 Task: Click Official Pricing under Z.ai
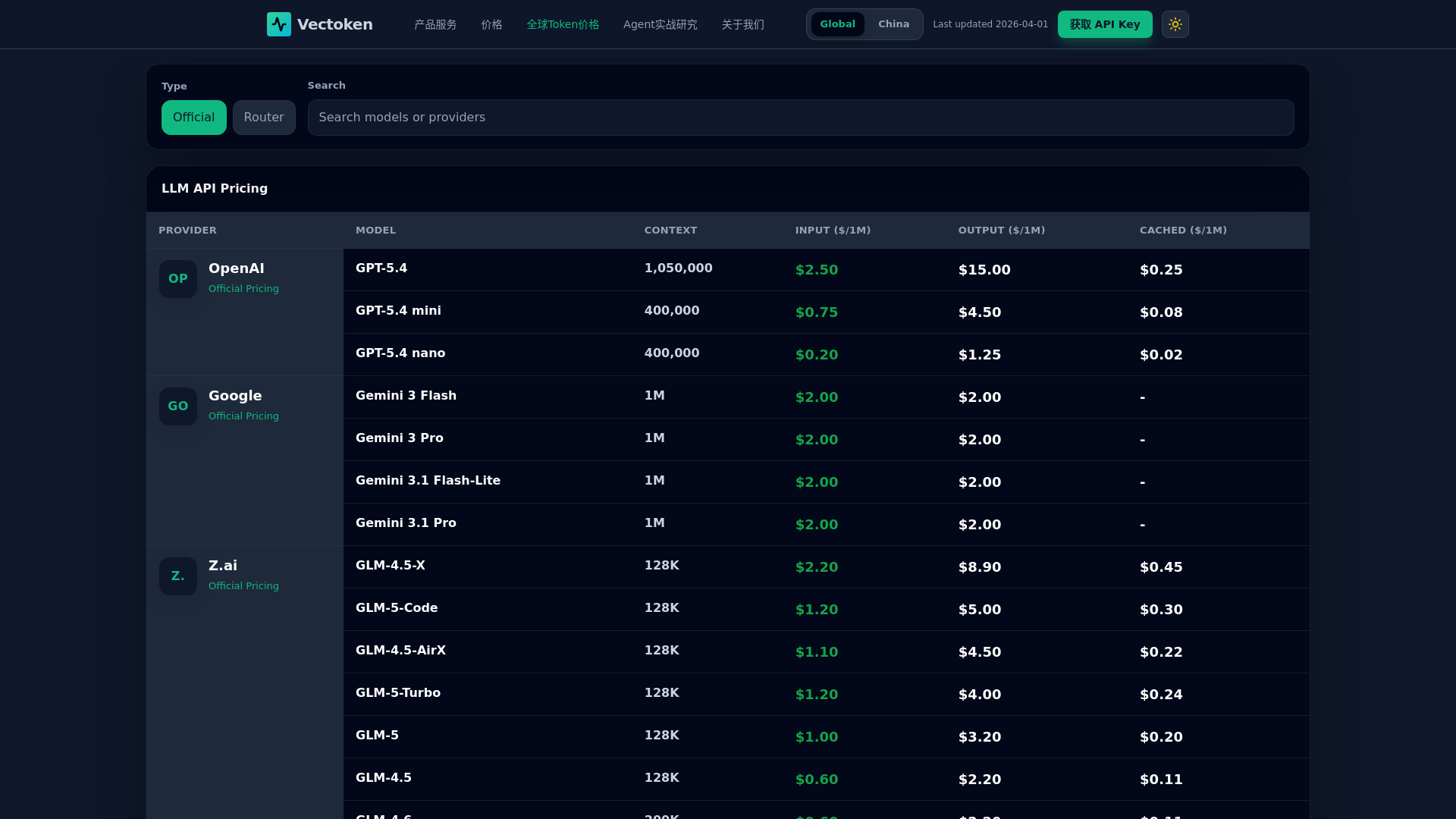[243, 586]
